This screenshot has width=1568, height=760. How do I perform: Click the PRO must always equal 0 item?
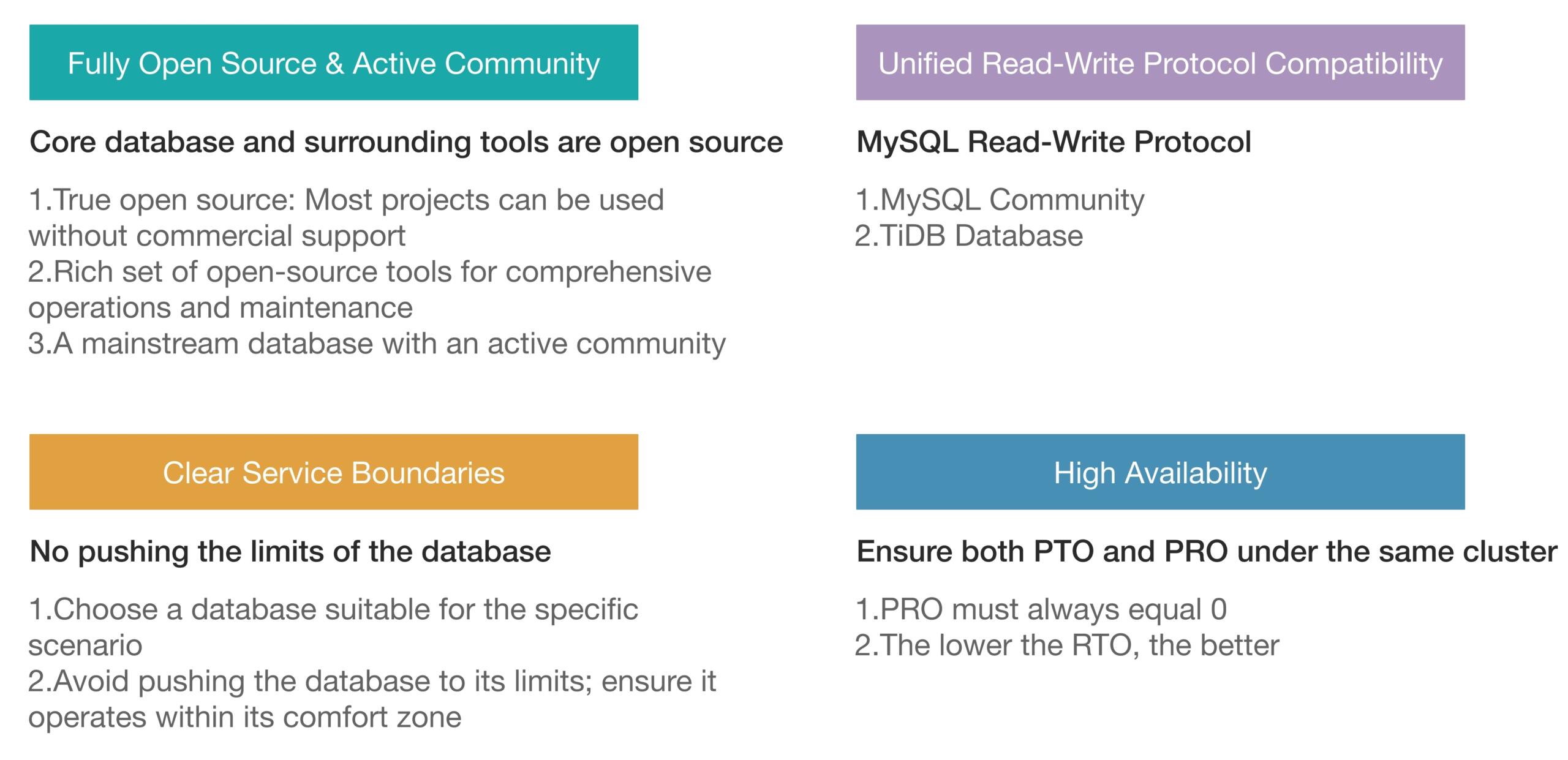(1041, 609)
